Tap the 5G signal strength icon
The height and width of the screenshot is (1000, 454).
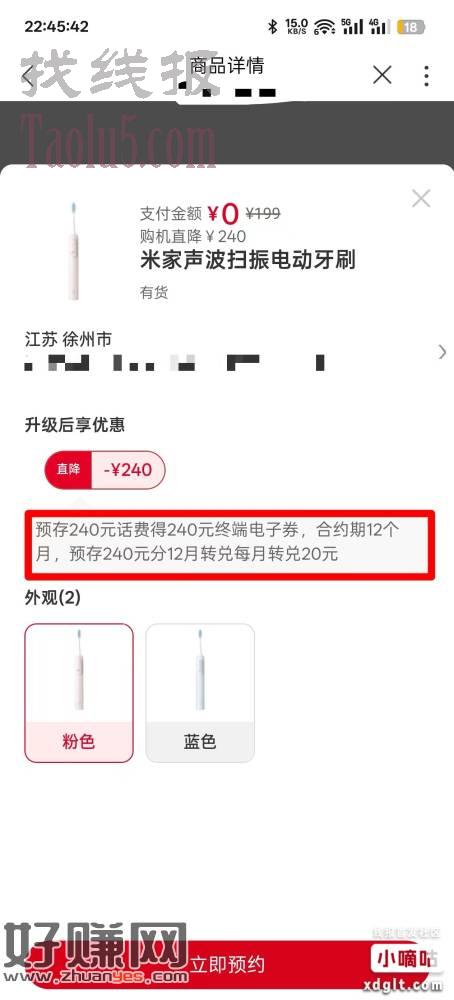352,27
